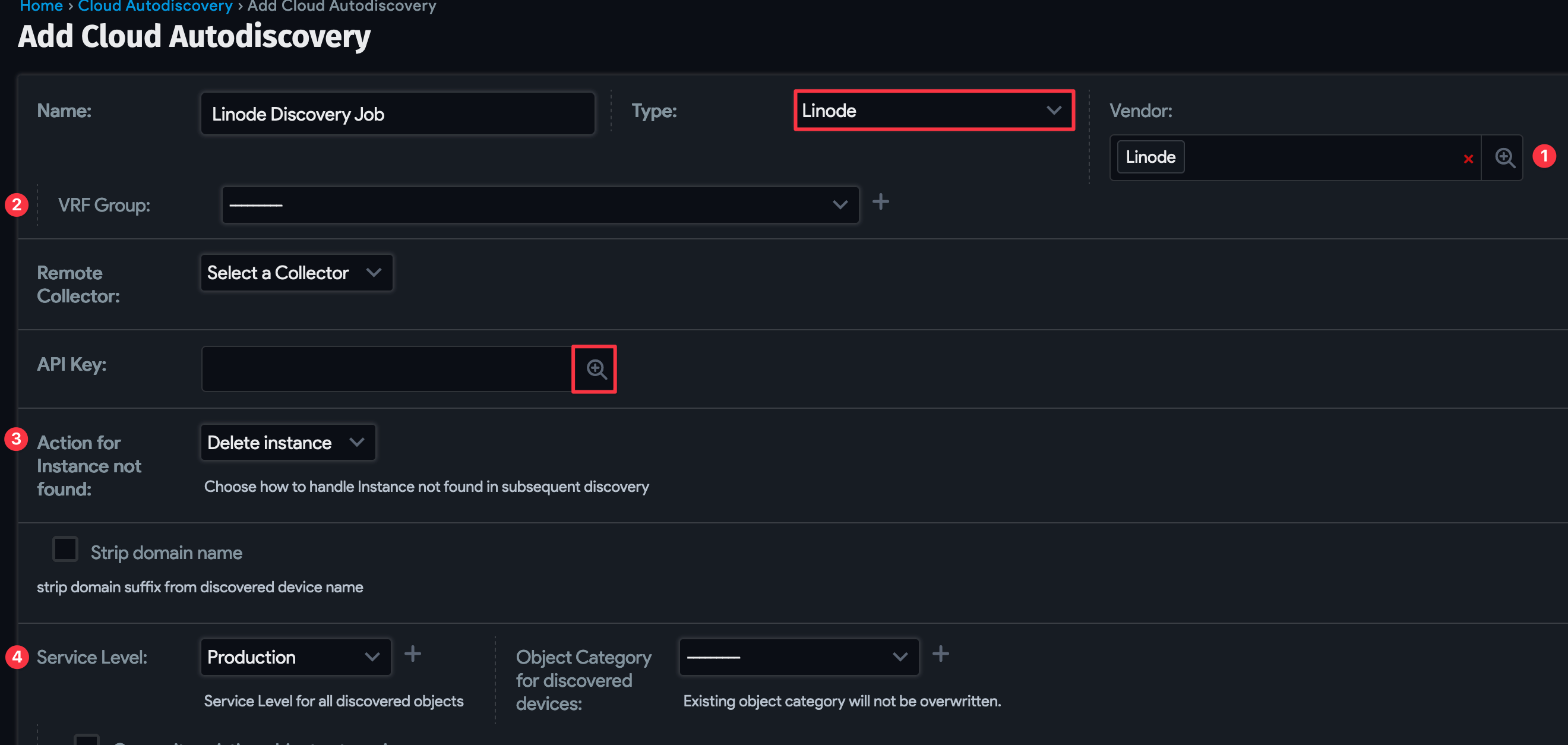Open the Delete instance action dropdown
The height and width of the screenshot is (745, 1568).
point(287,443)
